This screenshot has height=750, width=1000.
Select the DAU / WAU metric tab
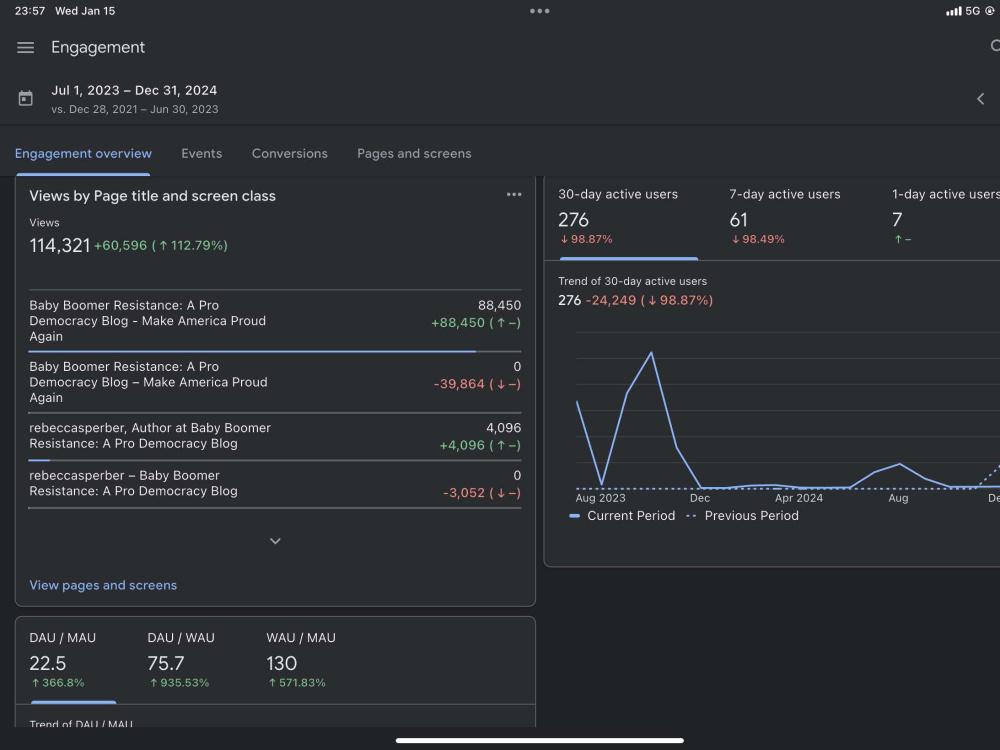181,659
